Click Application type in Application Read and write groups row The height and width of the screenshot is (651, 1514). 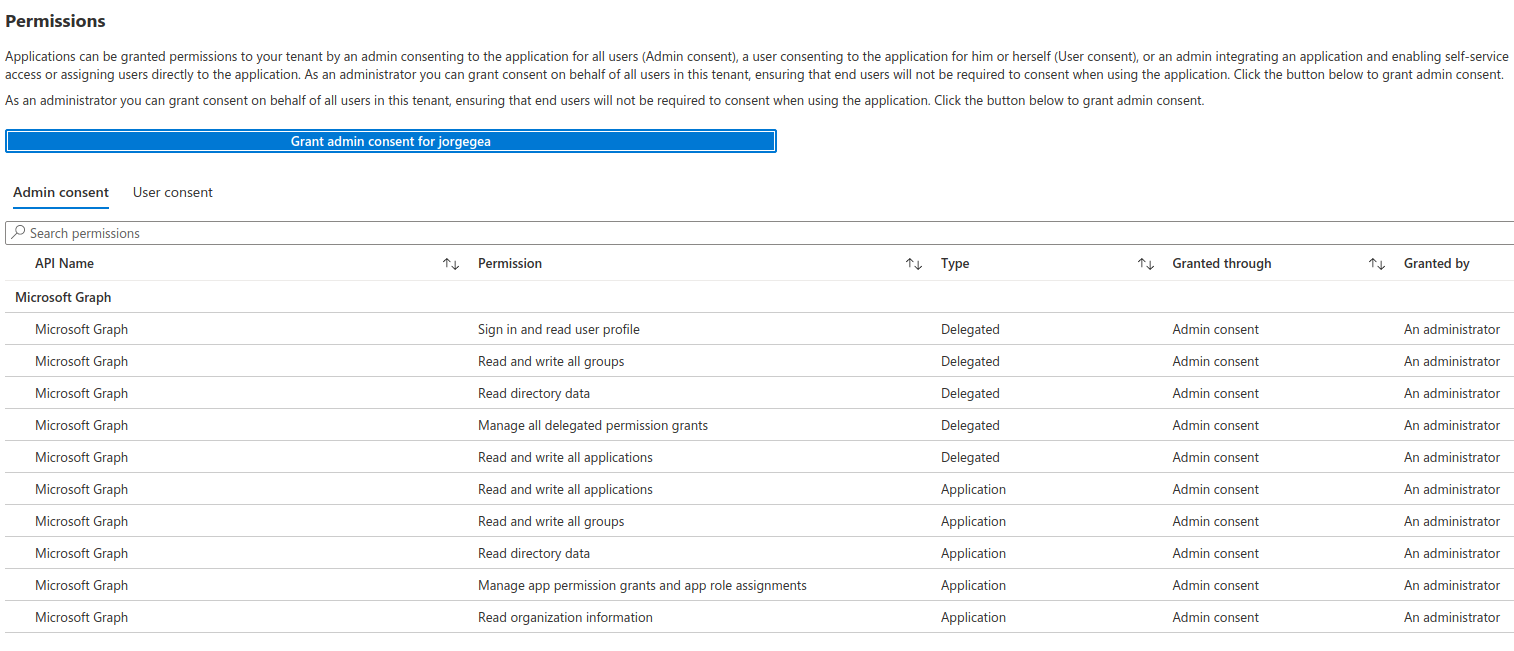tap(973, 521)
